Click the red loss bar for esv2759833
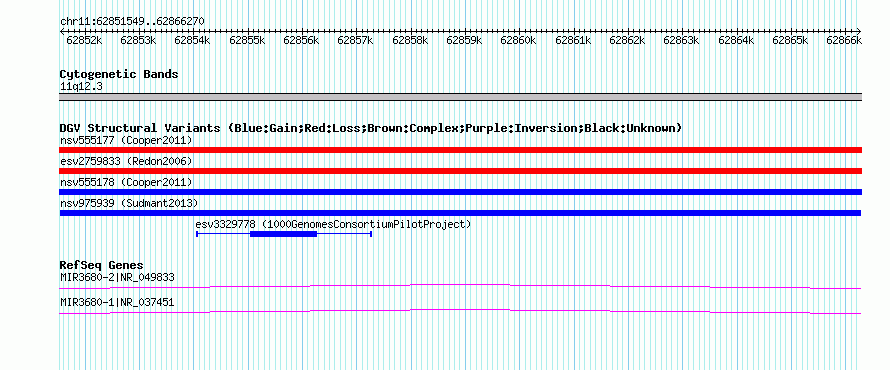 [460, 171]
